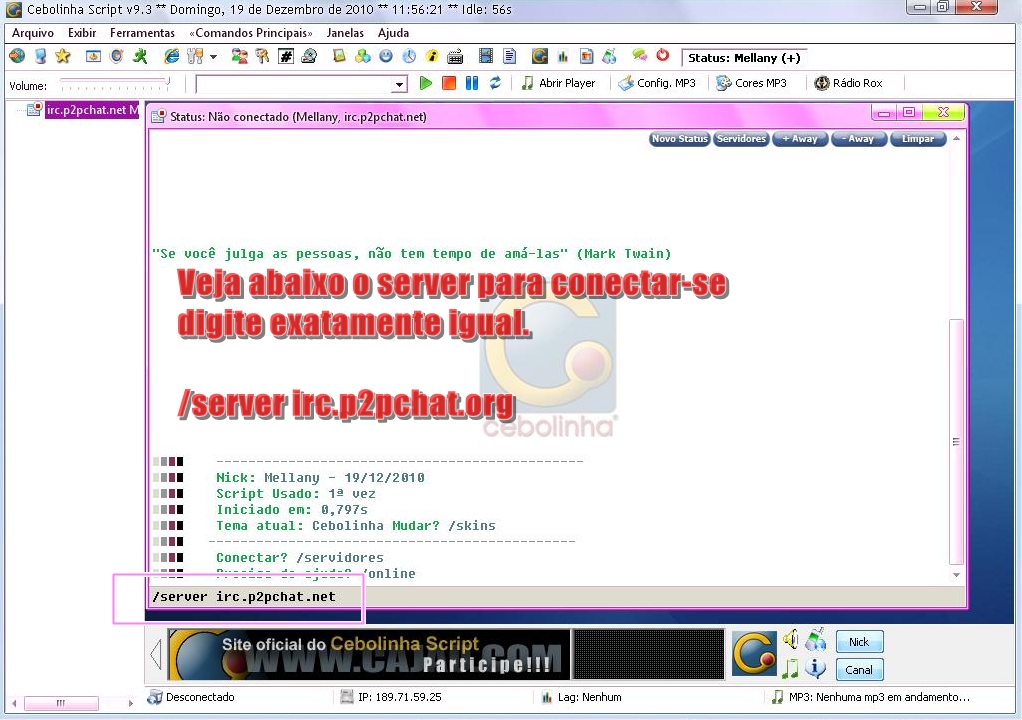This screenshot has height=720, width=1022.
Task: Click the blue smiley face icon
Action: pos(386,57)
